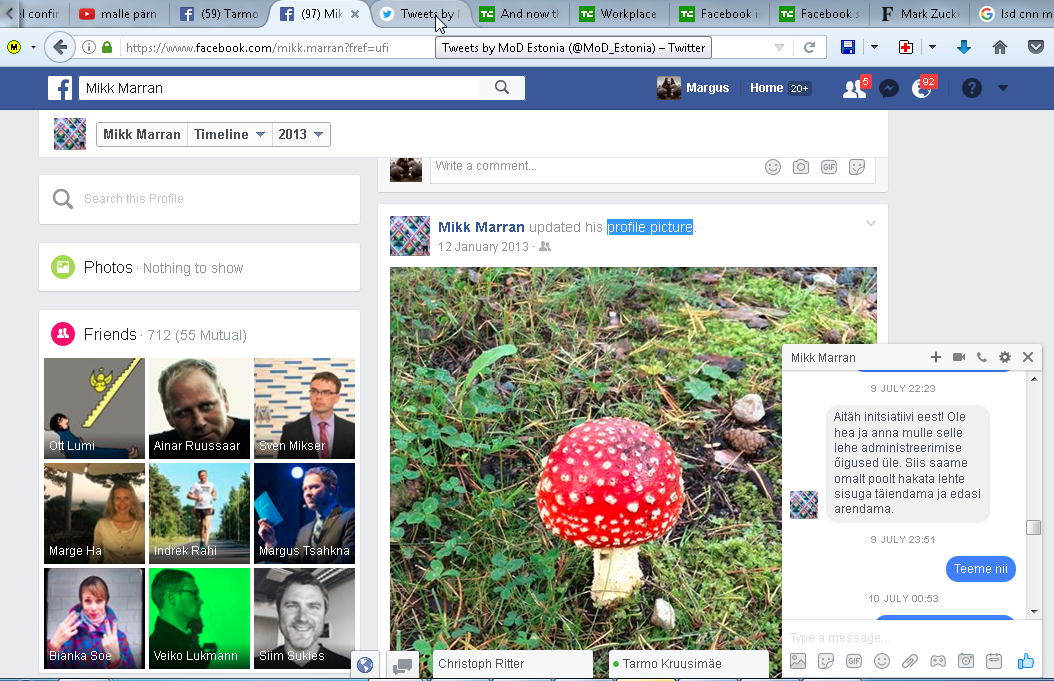
Task: Play a game from the chat toolbar
Action: (x=938, y=661)
